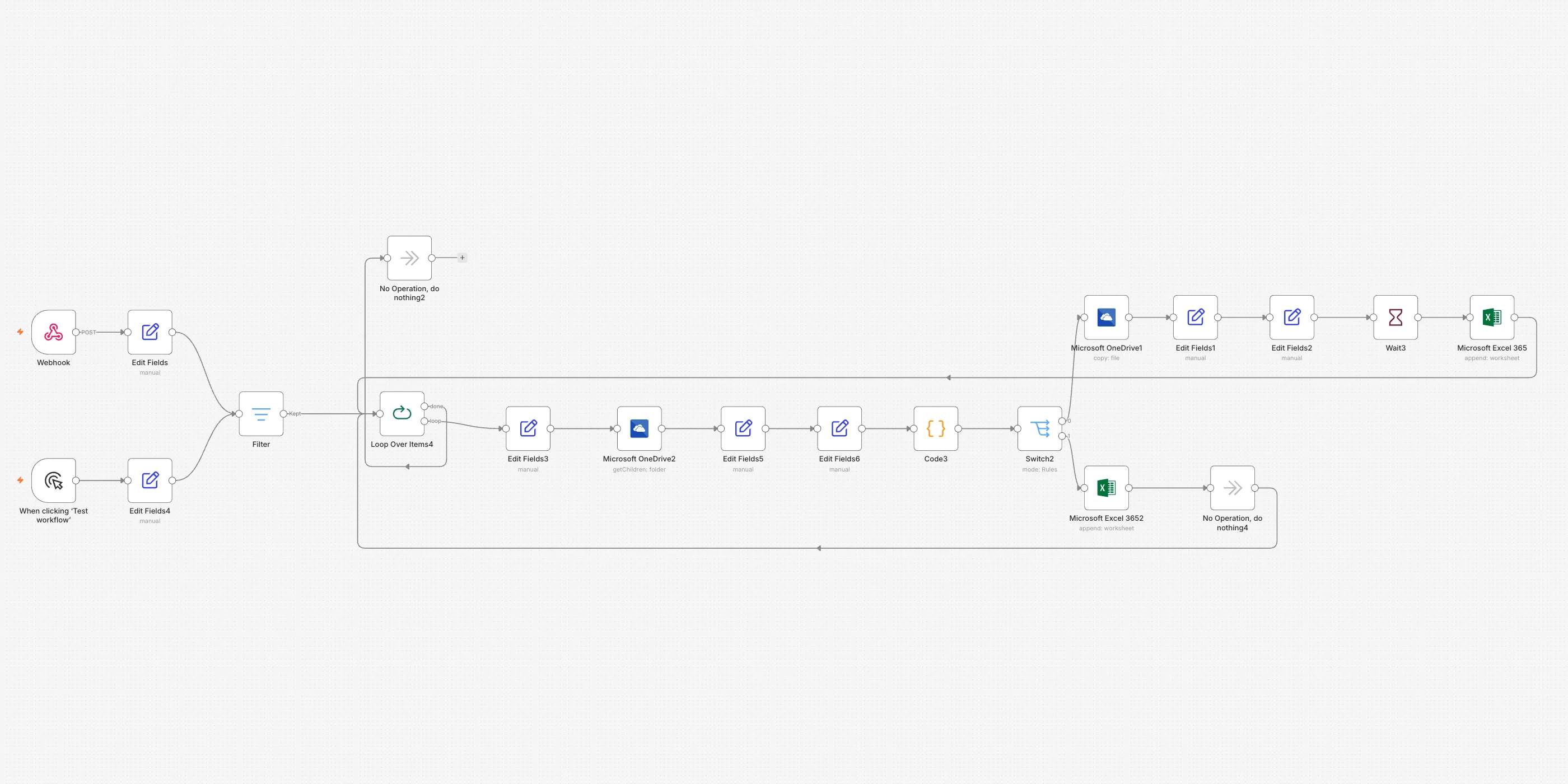
Task: Click the 'Wait3' label text
Action: [x=1396, y=348]
